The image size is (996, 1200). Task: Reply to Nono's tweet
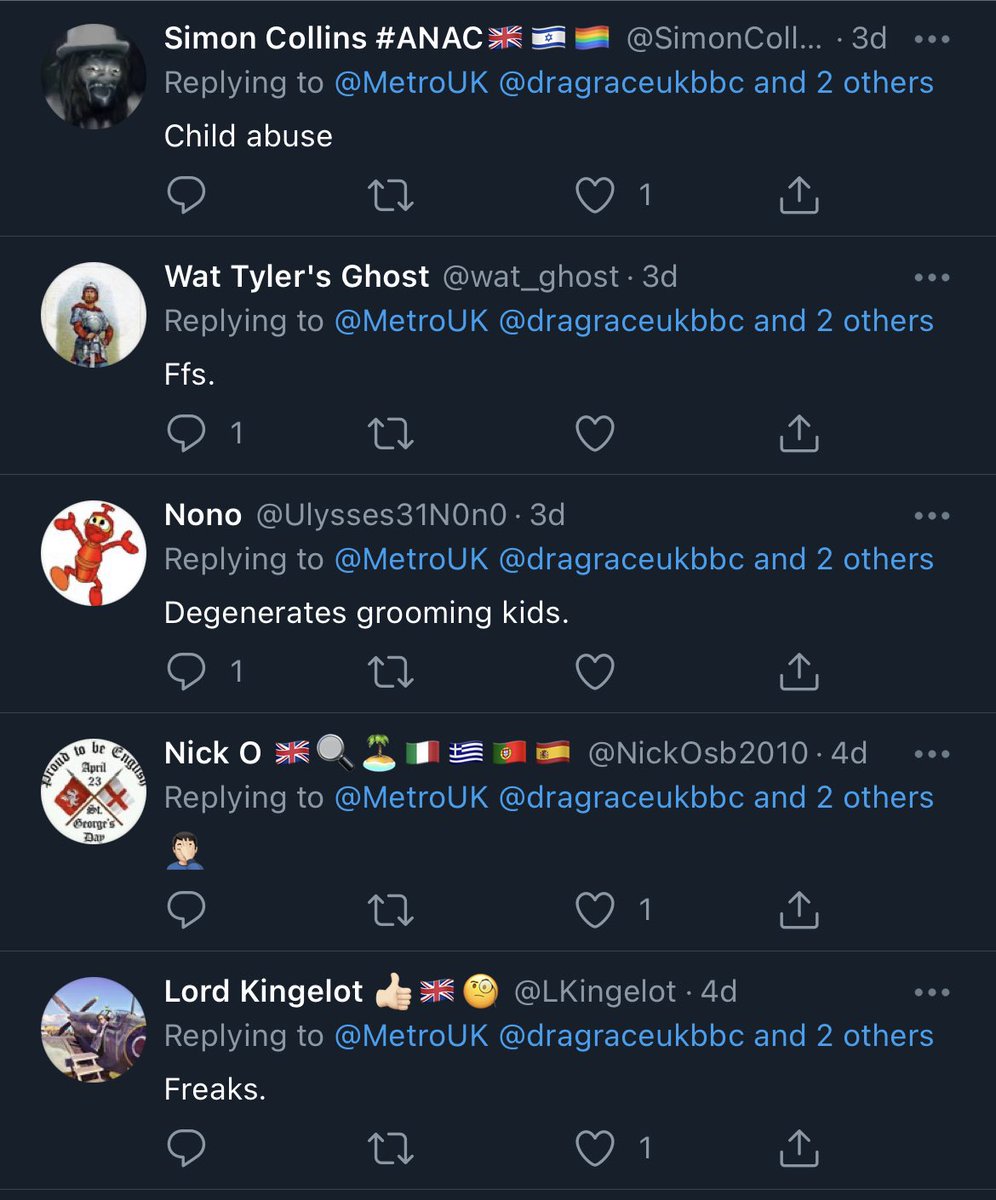[x=186, y=672]
